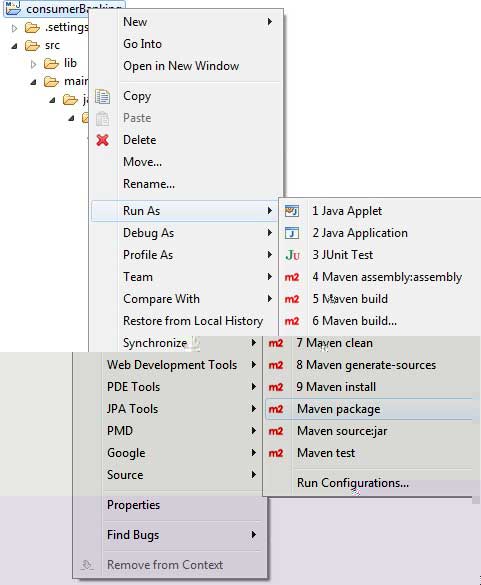This screenshot has height=585, width=481.
Task: Open project Properties
Action: pos(133,505)
